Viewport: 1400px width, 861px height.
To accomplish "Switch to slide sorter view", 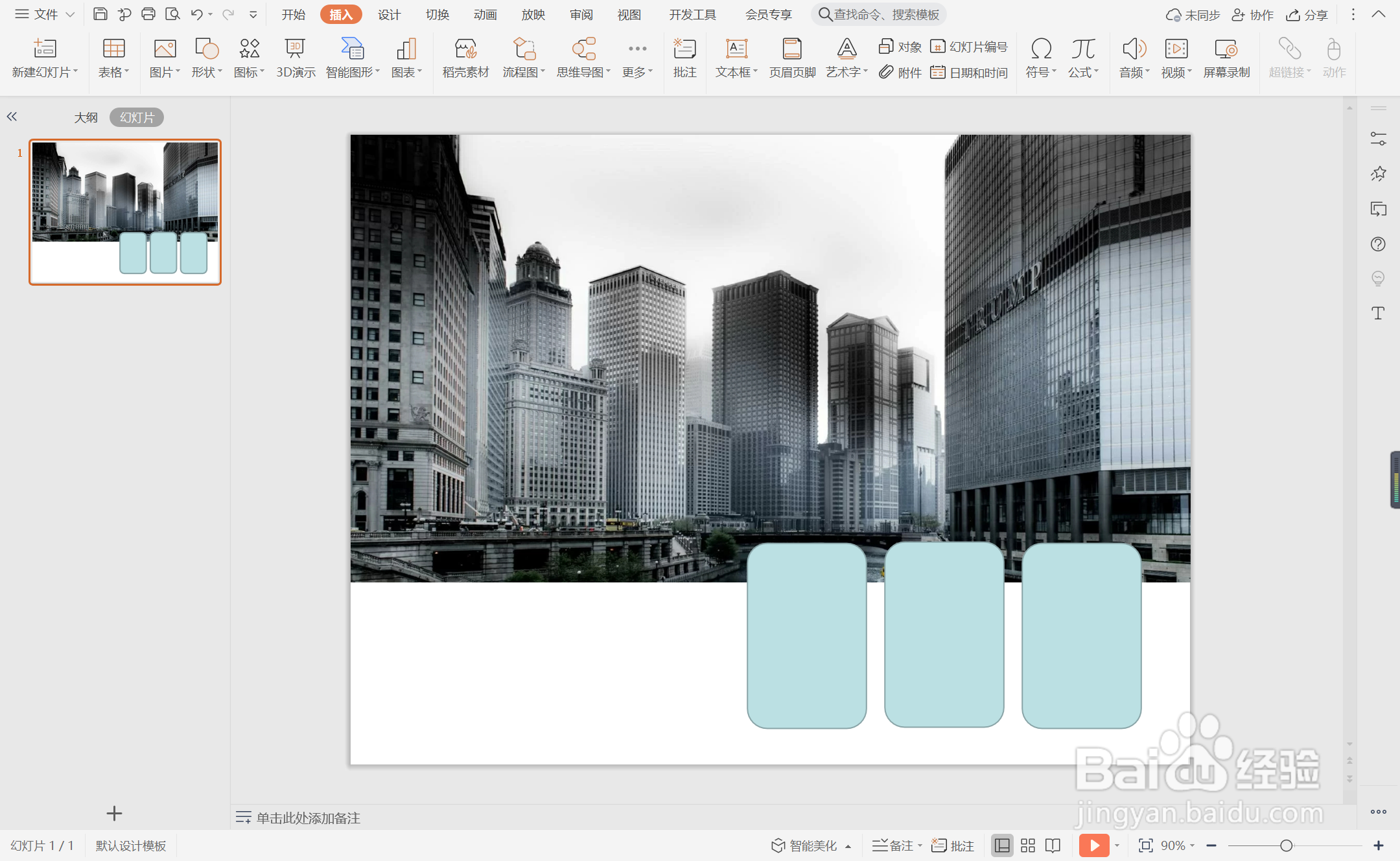I will coord(1028,845).
